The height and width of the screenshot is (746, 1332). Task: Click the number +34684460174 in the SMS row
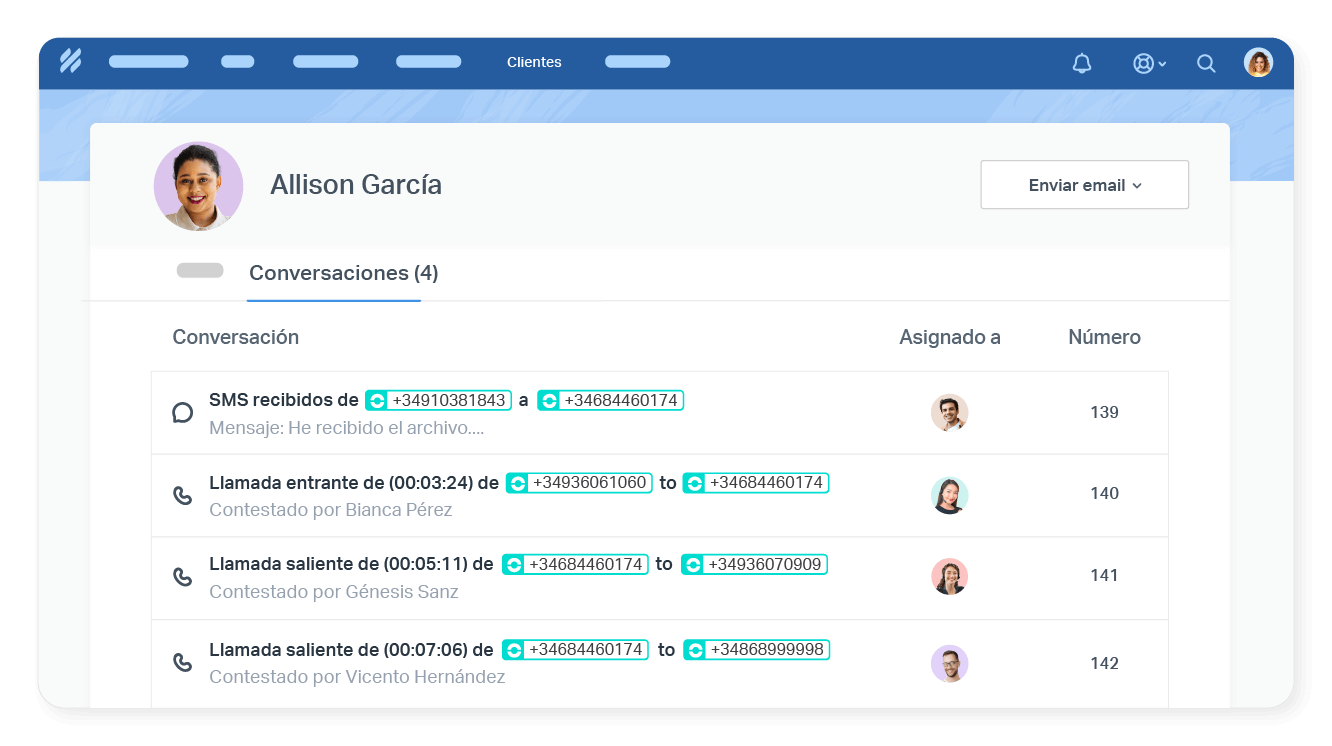[611, 399]
